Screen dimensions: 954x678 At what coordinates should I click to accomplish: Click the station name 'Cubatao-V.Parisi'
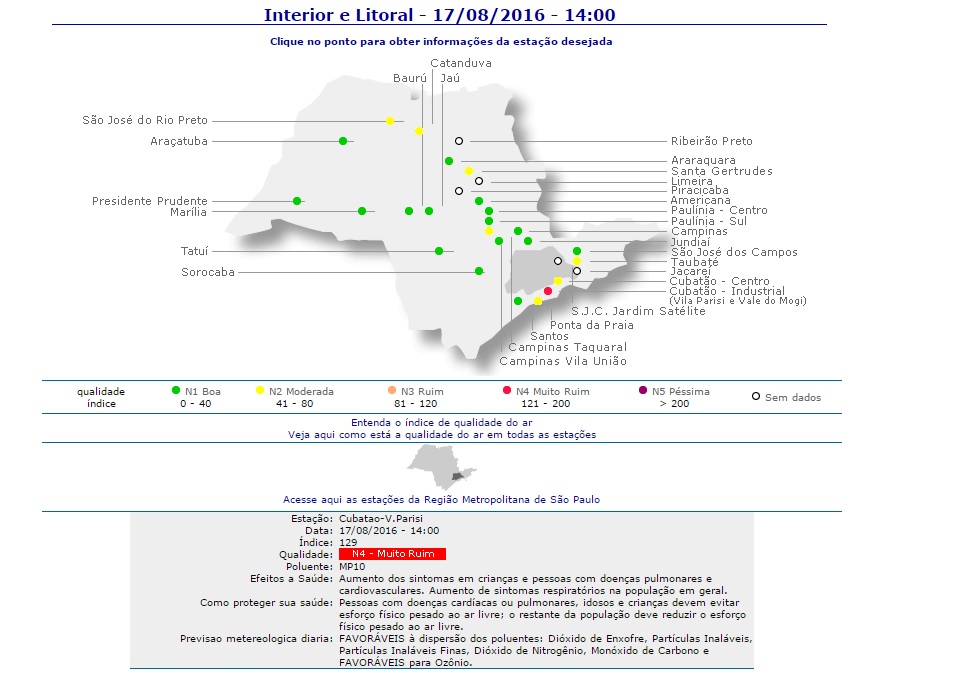(381, 519)
